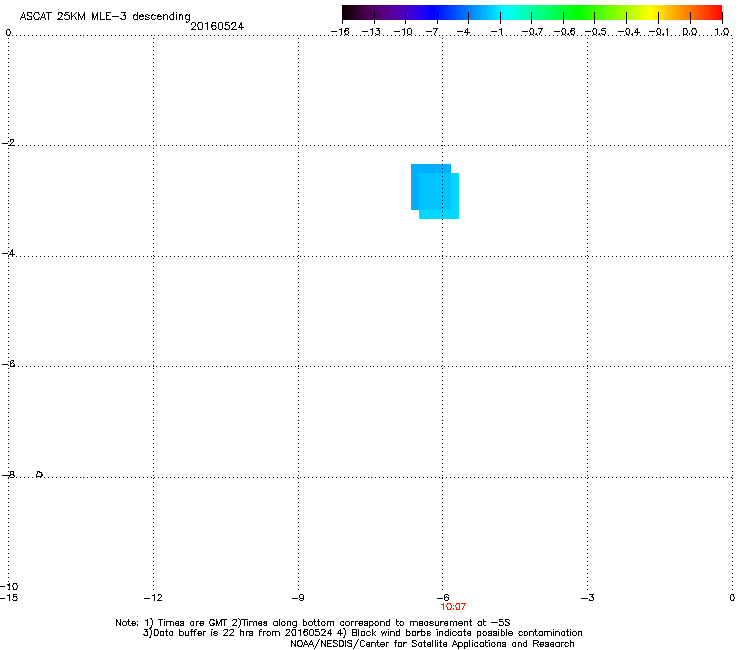
Task: Click the '-8' latitude axis label
Action: point(8,475)
